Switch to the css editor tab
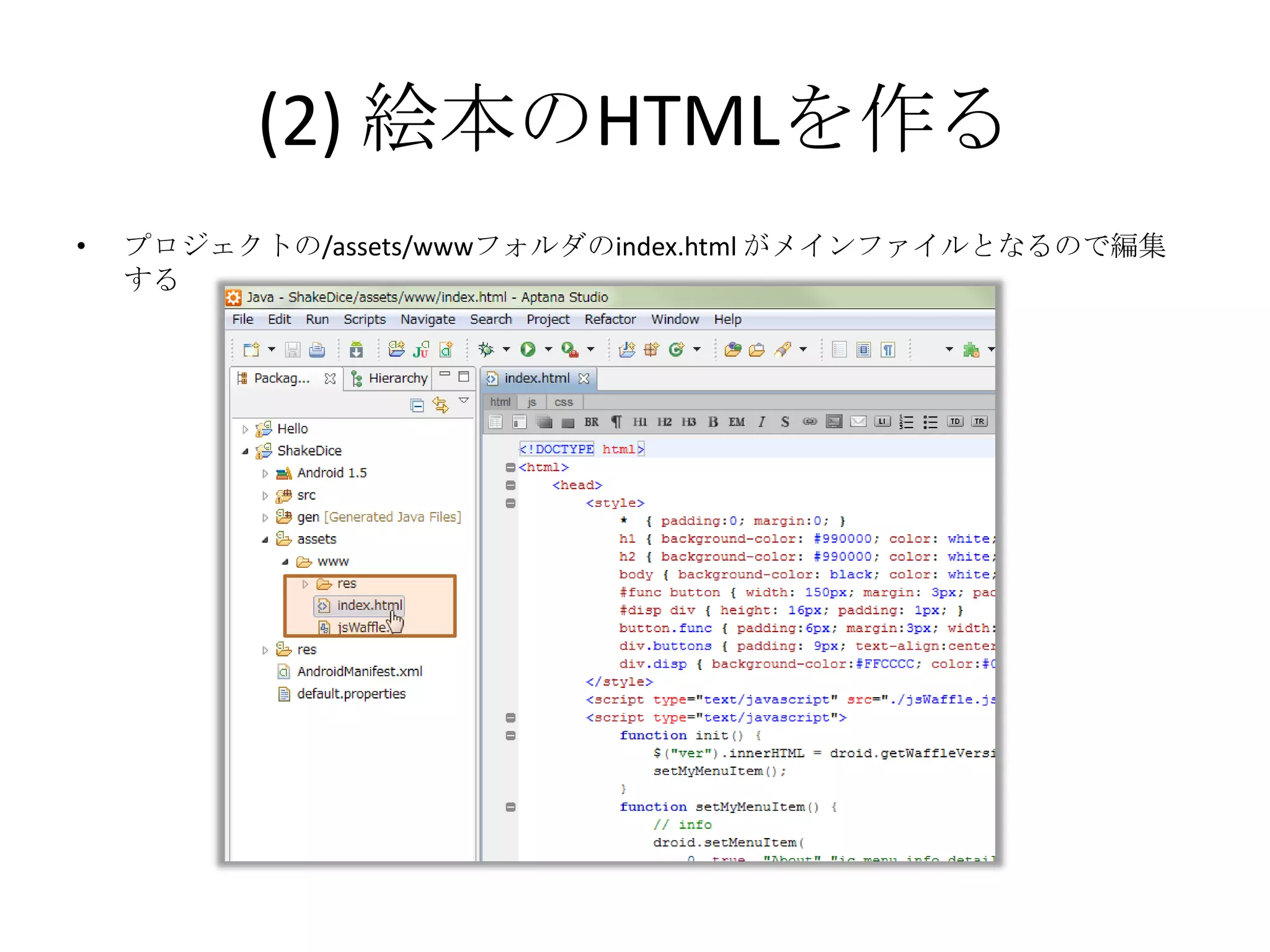 [x=564, y=402]
